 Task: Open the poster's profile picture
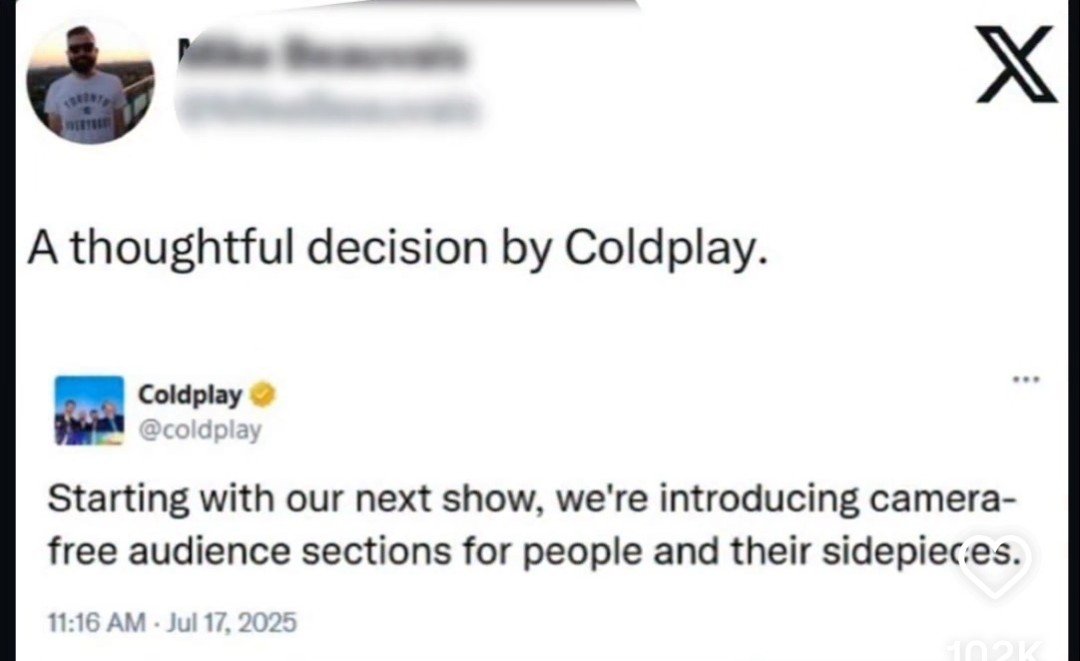click(x=90, y=82)
